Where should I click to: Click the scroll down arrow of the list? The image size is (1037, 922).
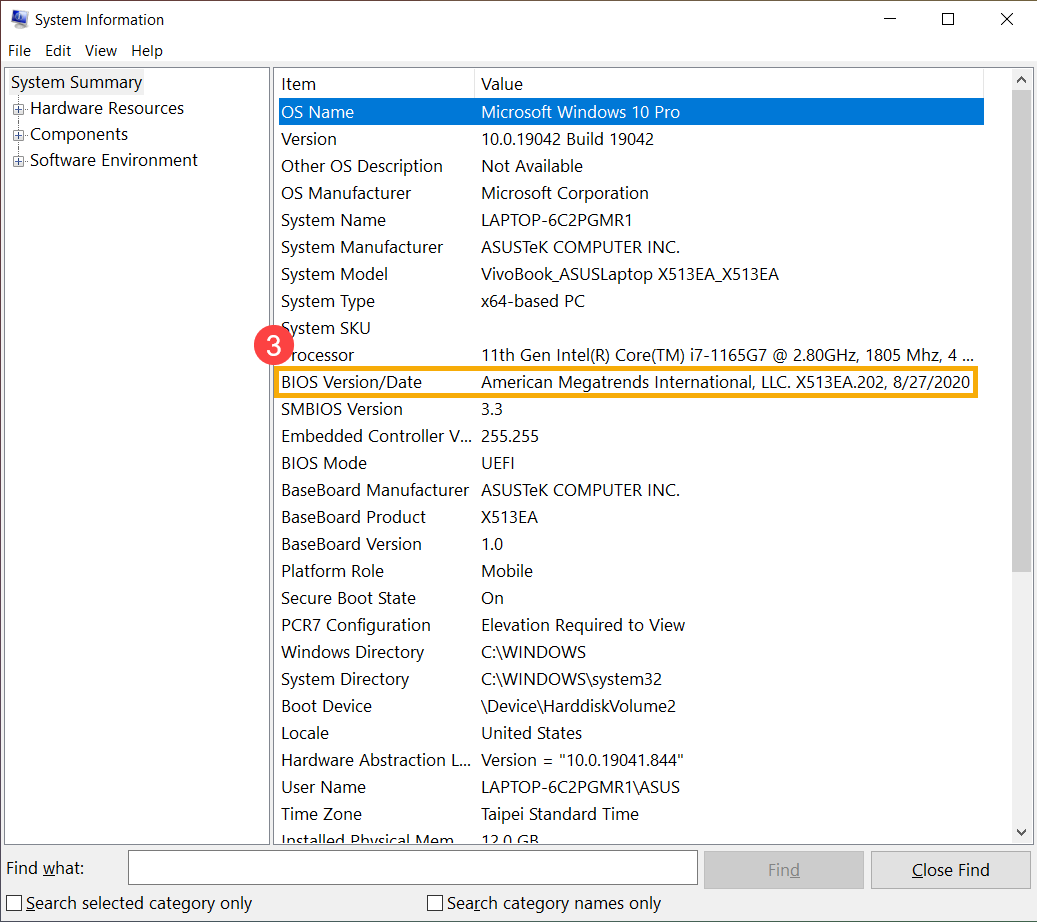[x=1021, y=832]
